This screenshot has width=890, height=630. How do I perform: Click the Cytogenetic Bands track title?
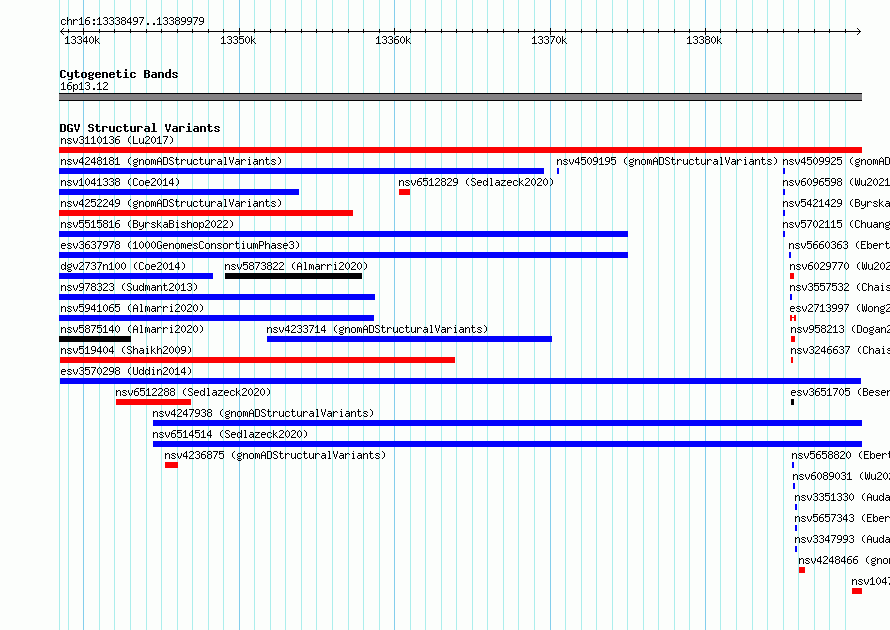click(x=119, y=74)
